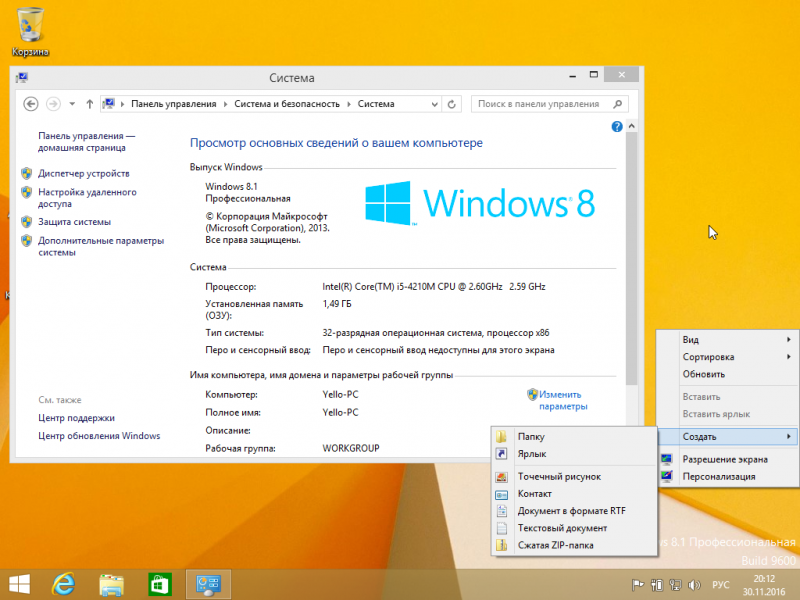The width and height of the screenshot is (800, 600).
Task: Open Windows Store from taskbar
Action: 160,585
